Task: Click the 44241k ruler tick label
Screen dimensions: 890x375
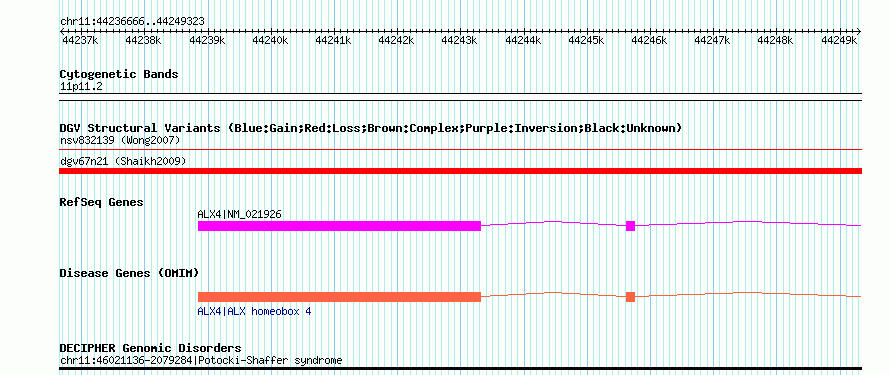Action: [333, 40]
